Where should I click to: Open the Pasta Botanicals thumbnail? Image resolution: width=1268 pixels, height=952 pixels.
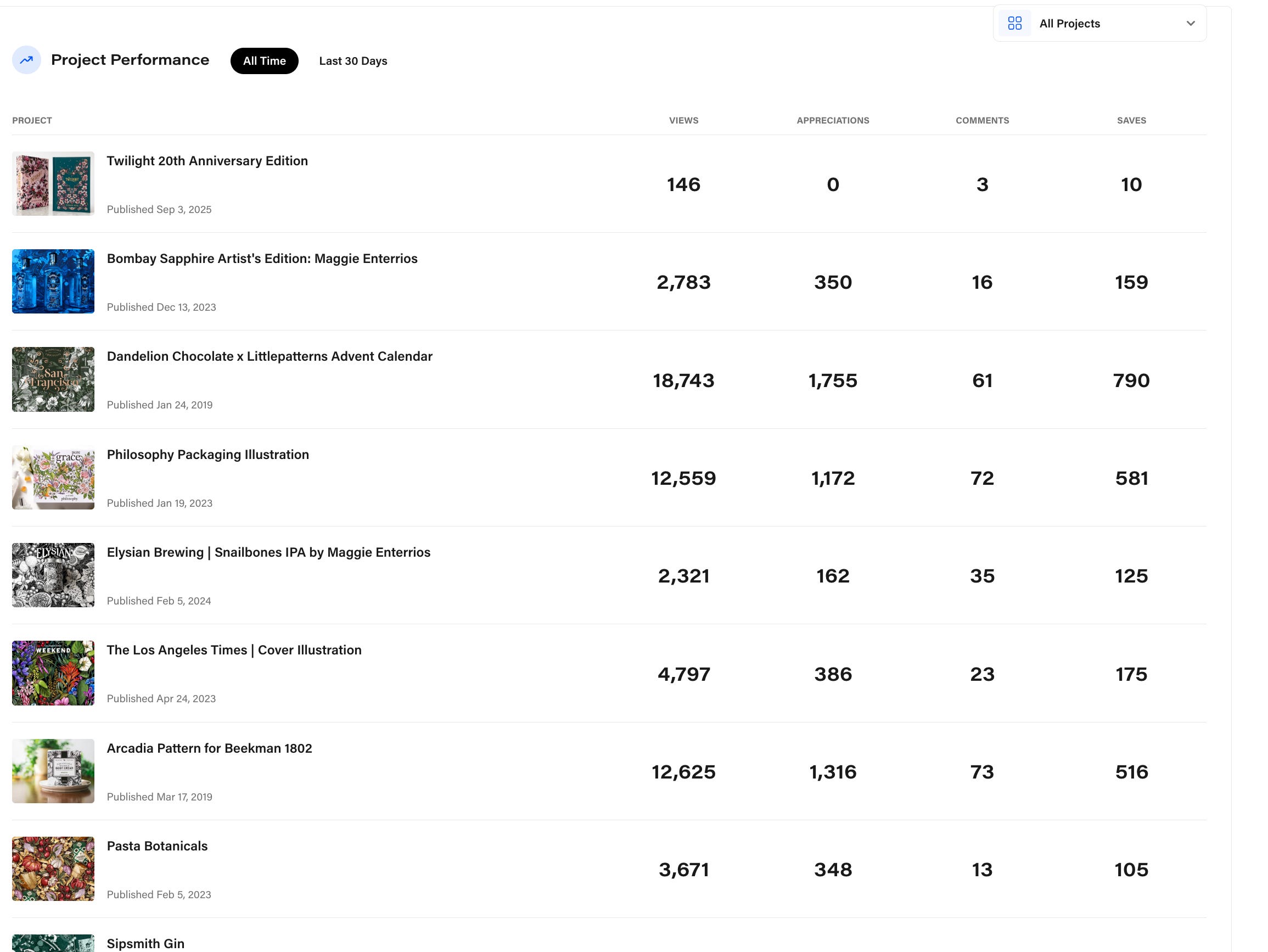(53, 868)
